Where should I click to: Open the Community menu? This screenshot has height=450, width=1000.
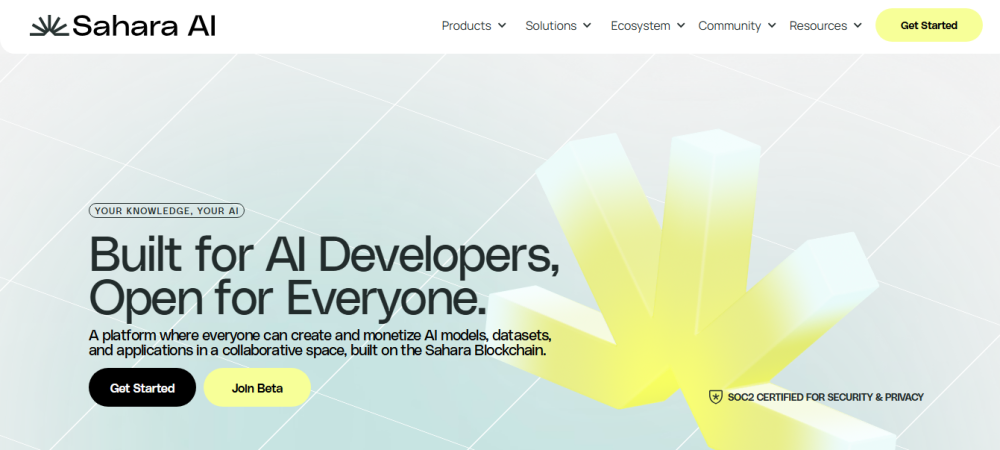point(730,25)
